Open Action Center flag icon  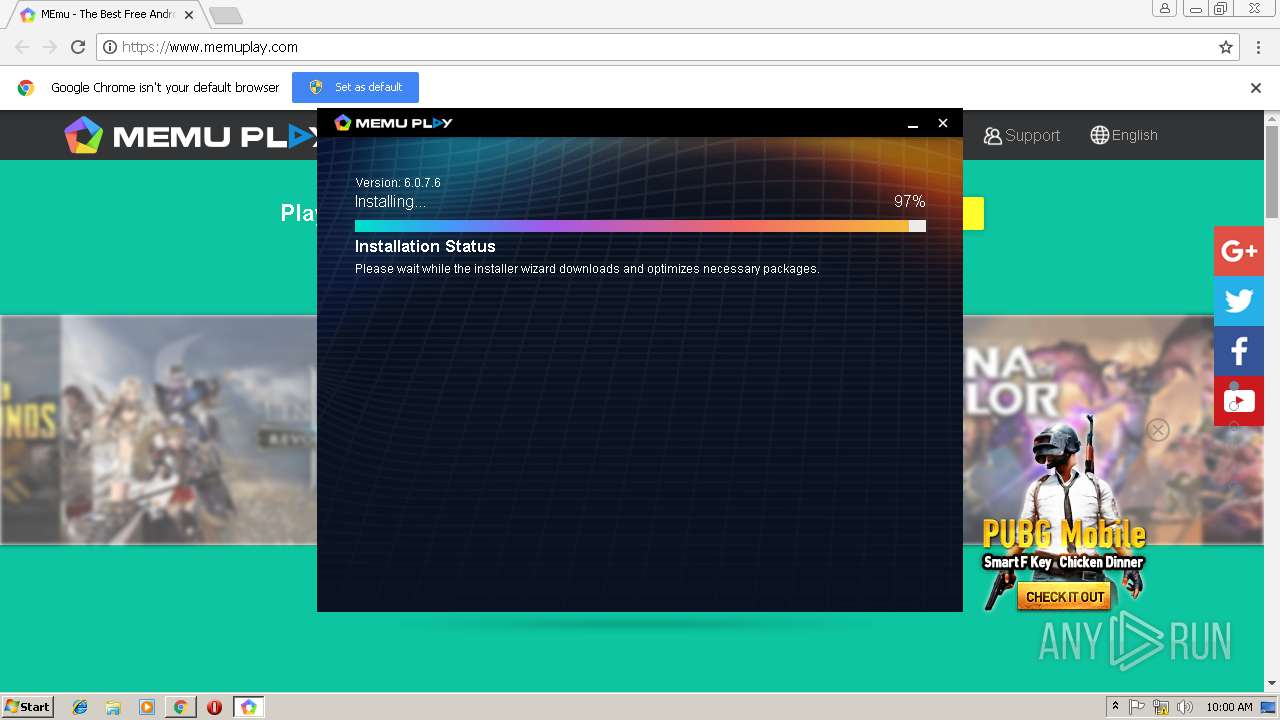[1137, 707]
